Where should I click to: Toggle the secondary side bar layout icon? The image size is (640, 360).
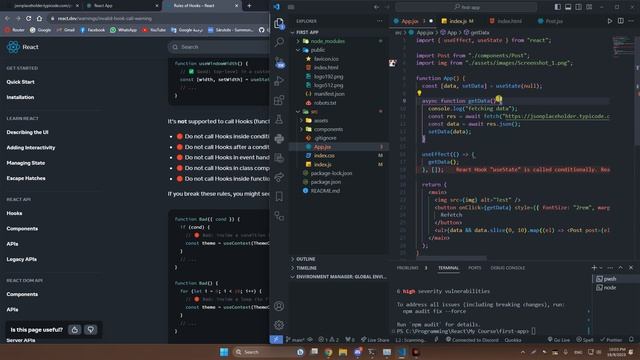(578, 7)
